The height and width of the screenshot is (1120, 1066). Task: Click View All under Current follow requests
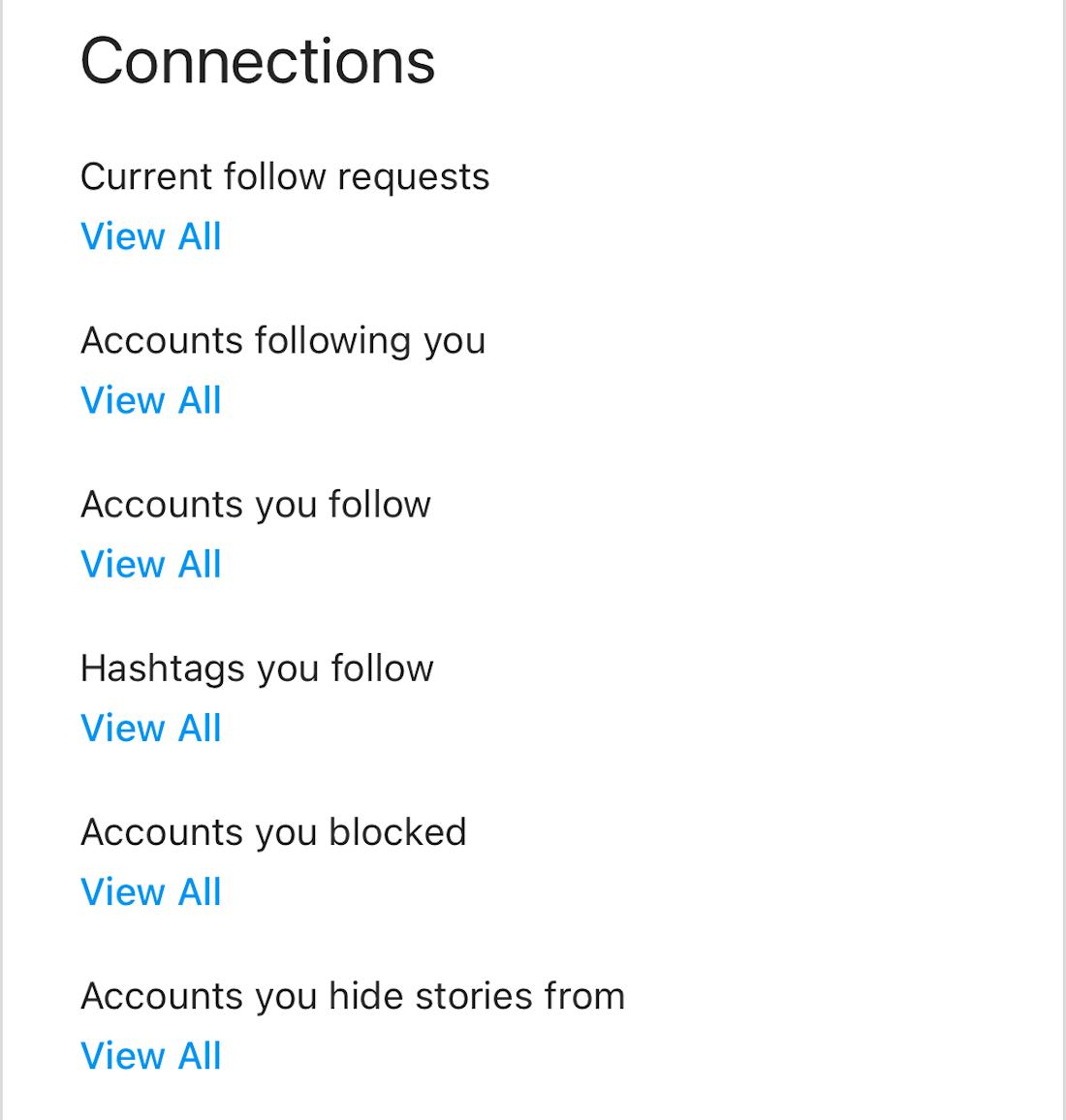151,236
